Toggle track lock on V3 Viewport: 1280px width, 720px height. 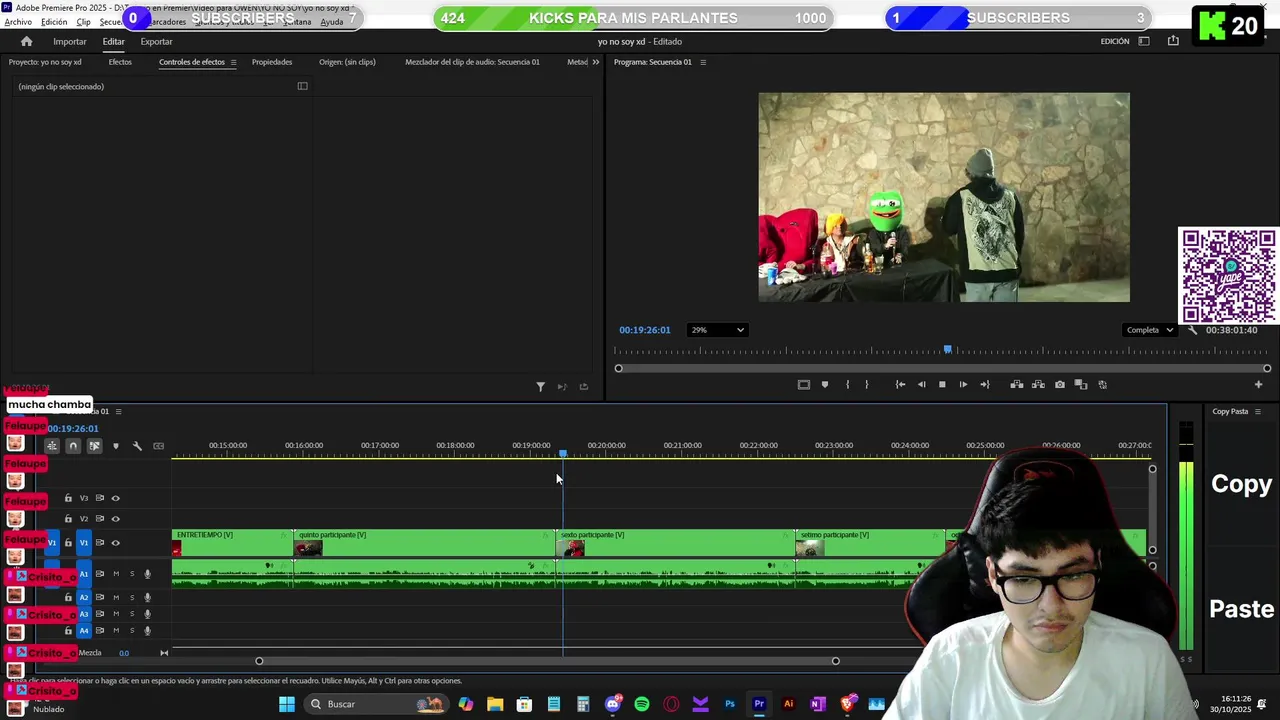[68, 498]
